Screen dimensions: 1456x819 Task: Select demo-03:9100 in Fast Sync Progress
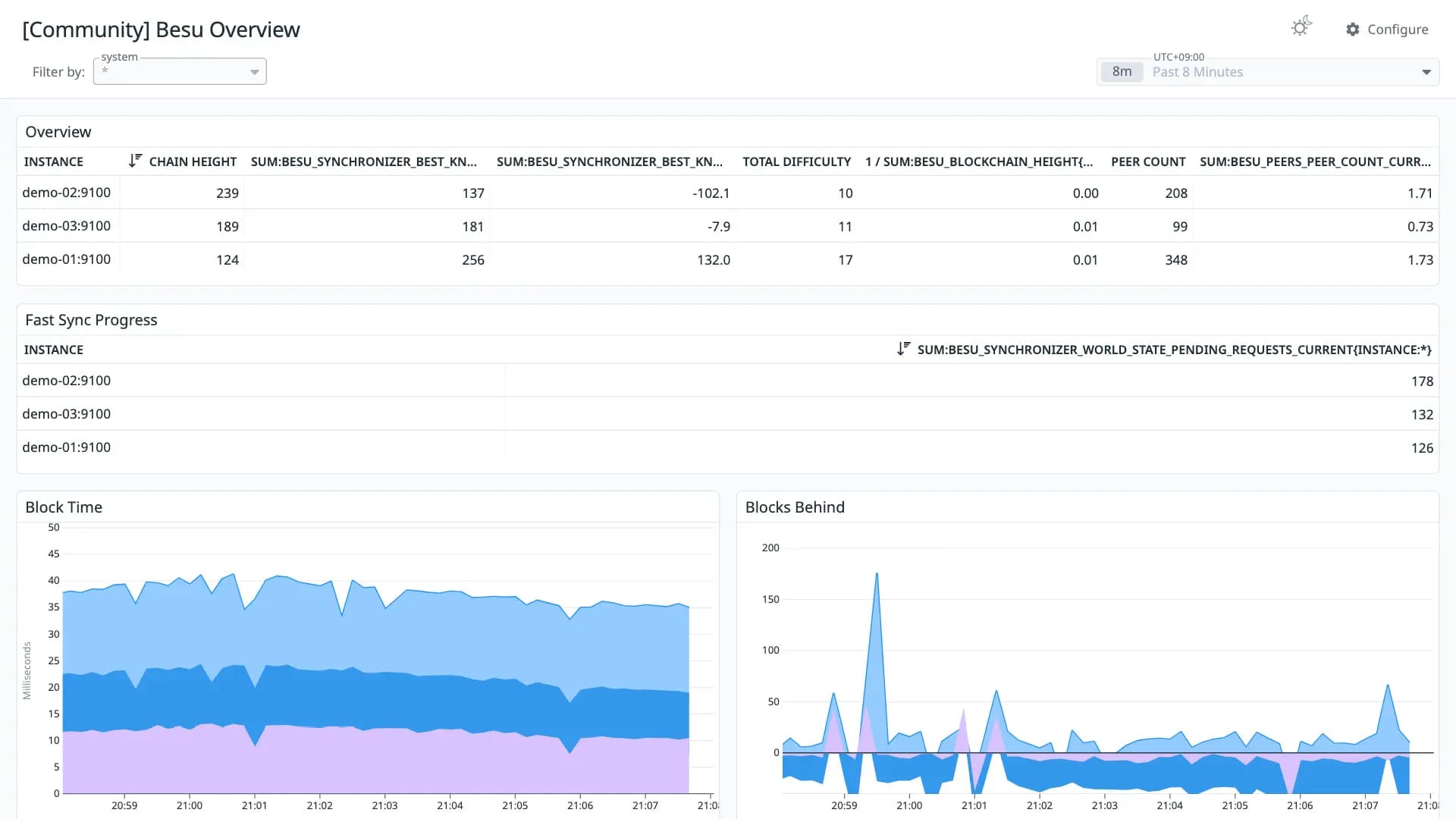[67, 414]
